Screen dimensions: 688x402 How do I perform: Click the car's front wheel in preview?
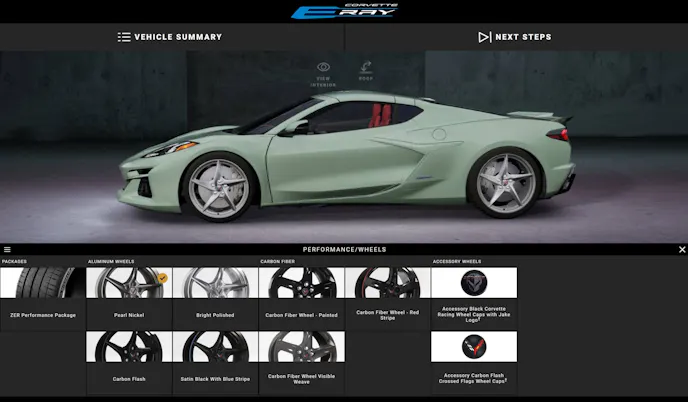coord(217,187)
